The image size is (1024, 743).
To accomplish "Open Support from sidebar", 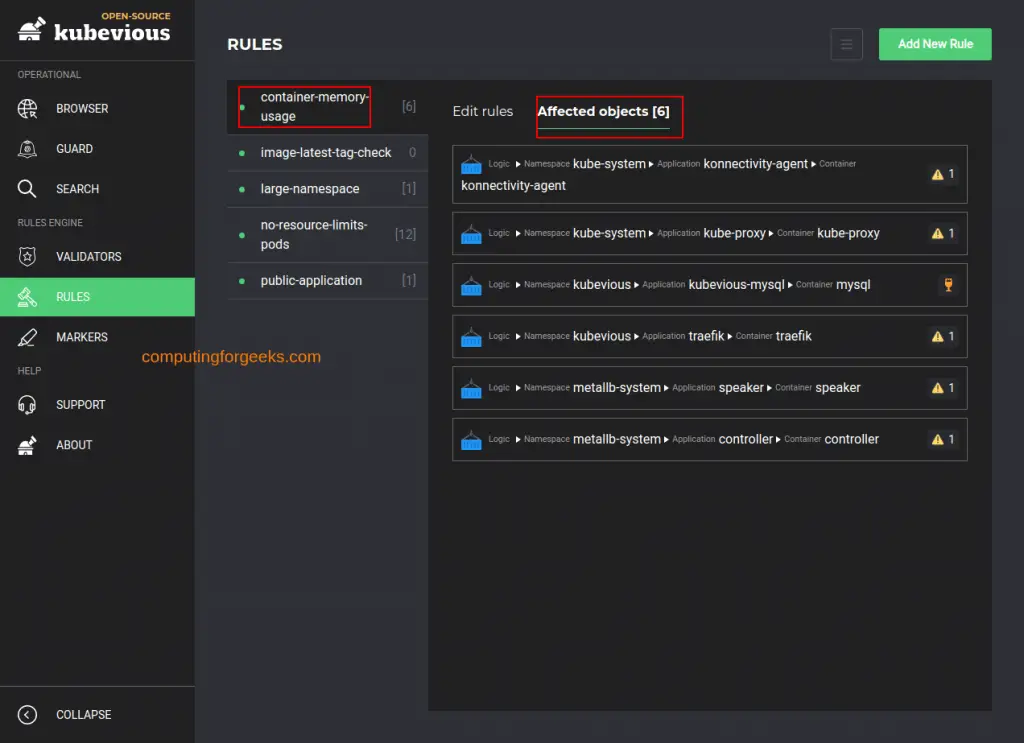I will (97, 405).
